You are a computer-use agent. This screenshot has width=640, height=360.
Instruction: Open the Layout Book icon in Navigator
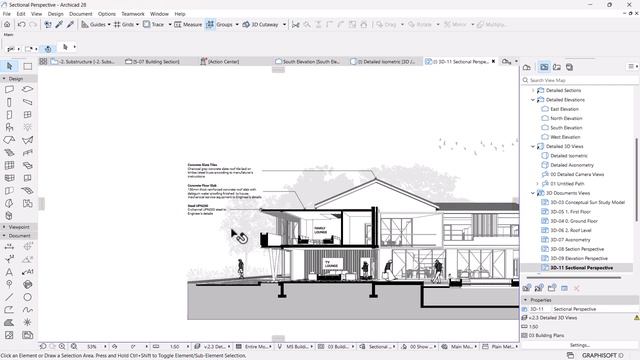(x=557, y=67)
